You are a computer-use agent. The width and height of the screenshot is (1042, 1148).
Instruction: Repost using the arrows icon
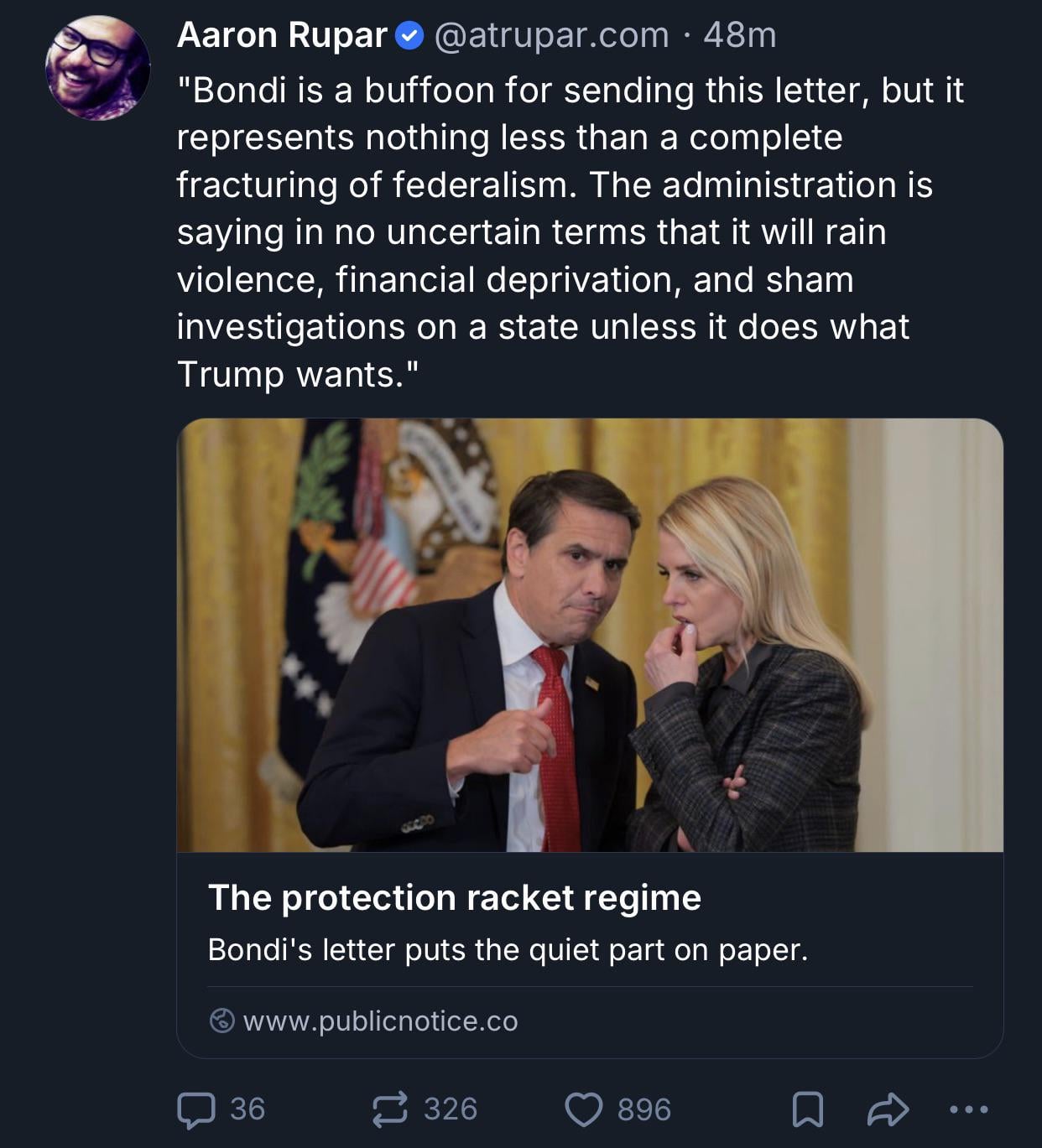tap(390, 1109)
